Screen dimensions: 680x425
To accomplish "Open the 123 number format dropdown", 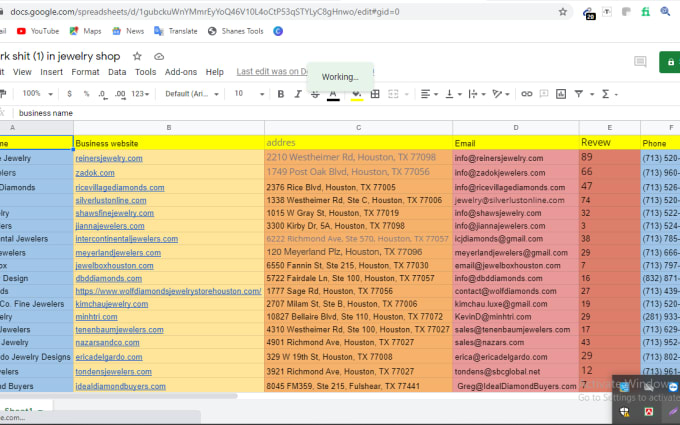I will [x=140, y=94].
